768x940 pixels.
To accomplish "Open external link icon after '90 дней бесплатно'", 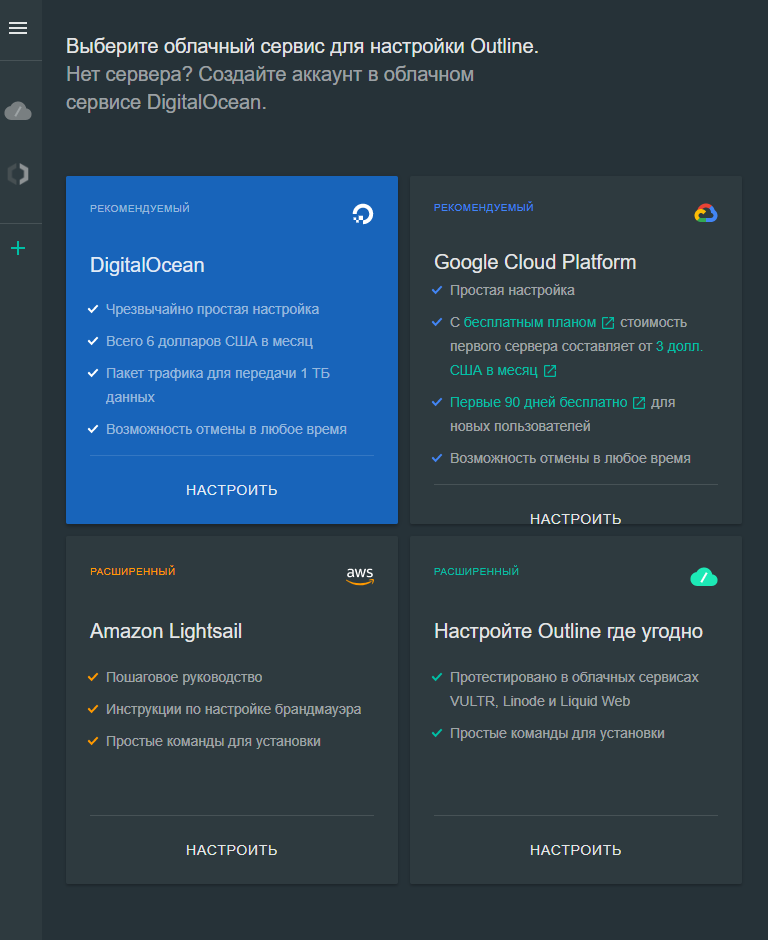I will tap(639, 403).
